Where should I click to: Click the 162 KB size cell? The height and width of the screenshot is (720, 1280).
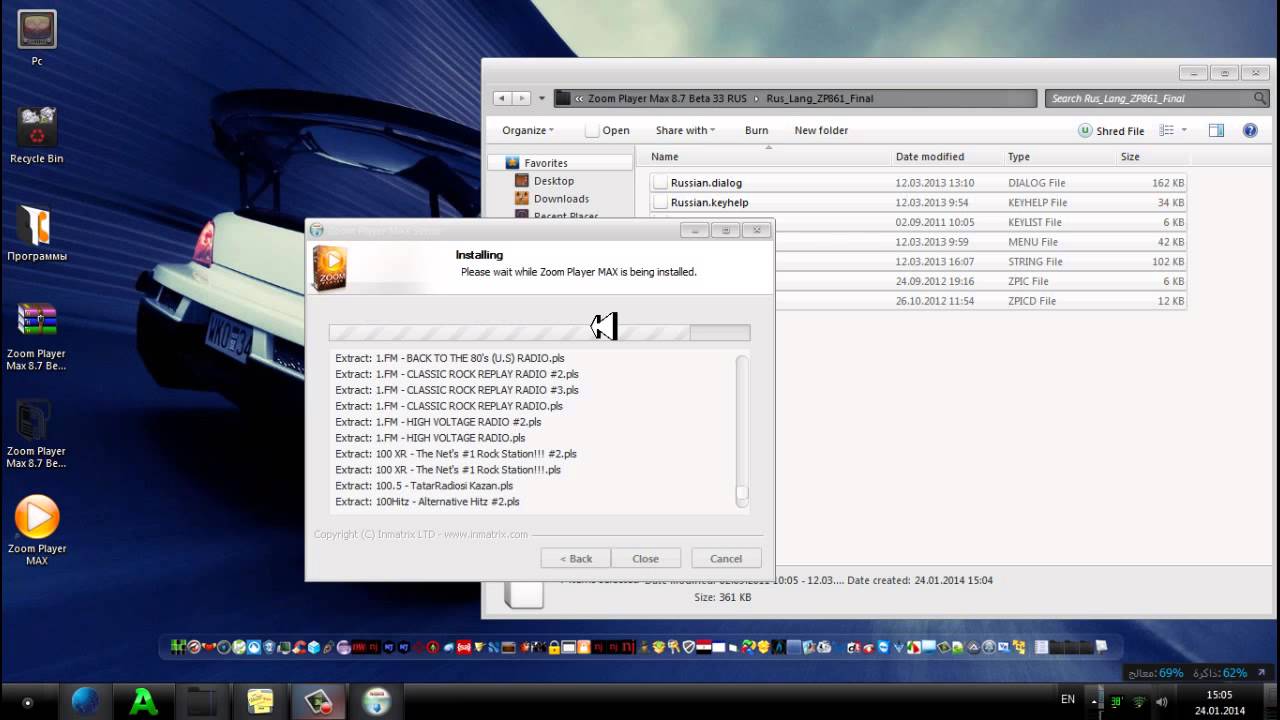[1168, 183]
